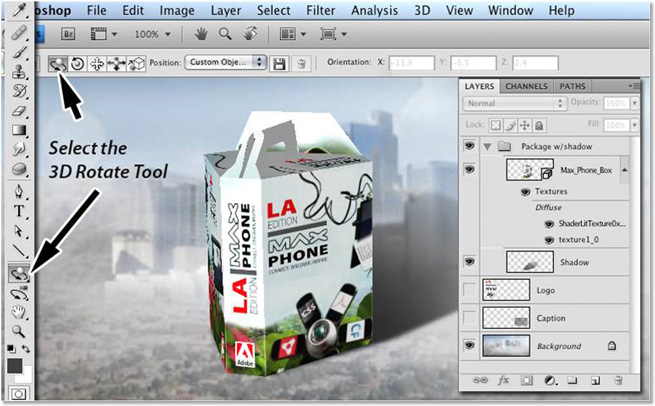Switch to the Paths tab
Viewport: 655px width, 406px height.
(572, 86)
